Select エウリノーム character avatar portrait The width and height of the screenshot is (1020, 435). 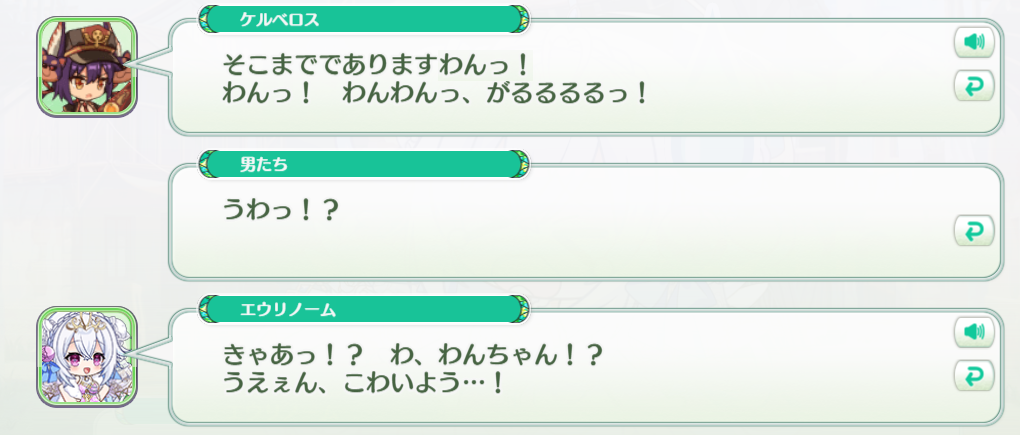point(87,356)
